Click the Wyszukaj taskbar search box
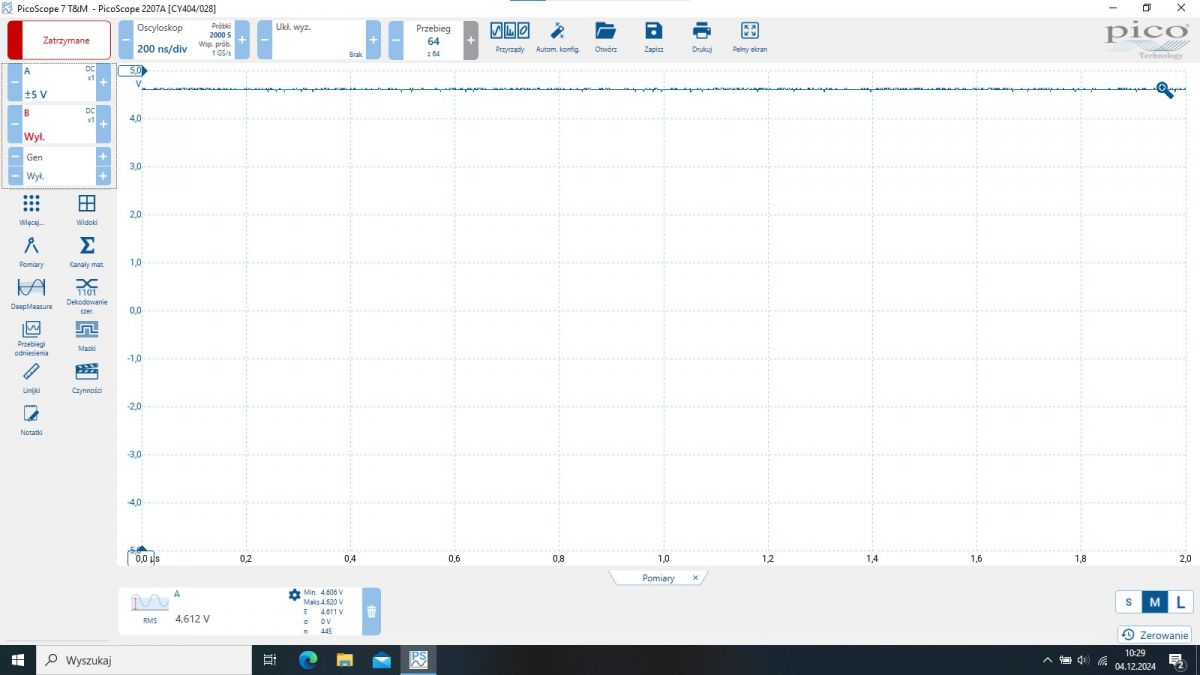This screenshot has height=675, width=1200. [x=144, y=660]
